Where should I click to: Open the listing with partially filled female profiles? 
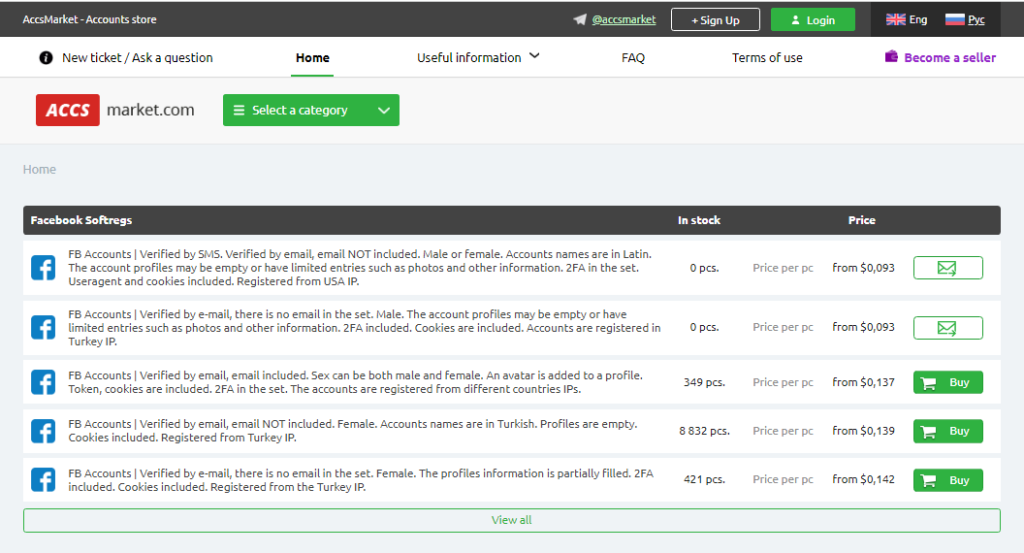coord(360,480)
